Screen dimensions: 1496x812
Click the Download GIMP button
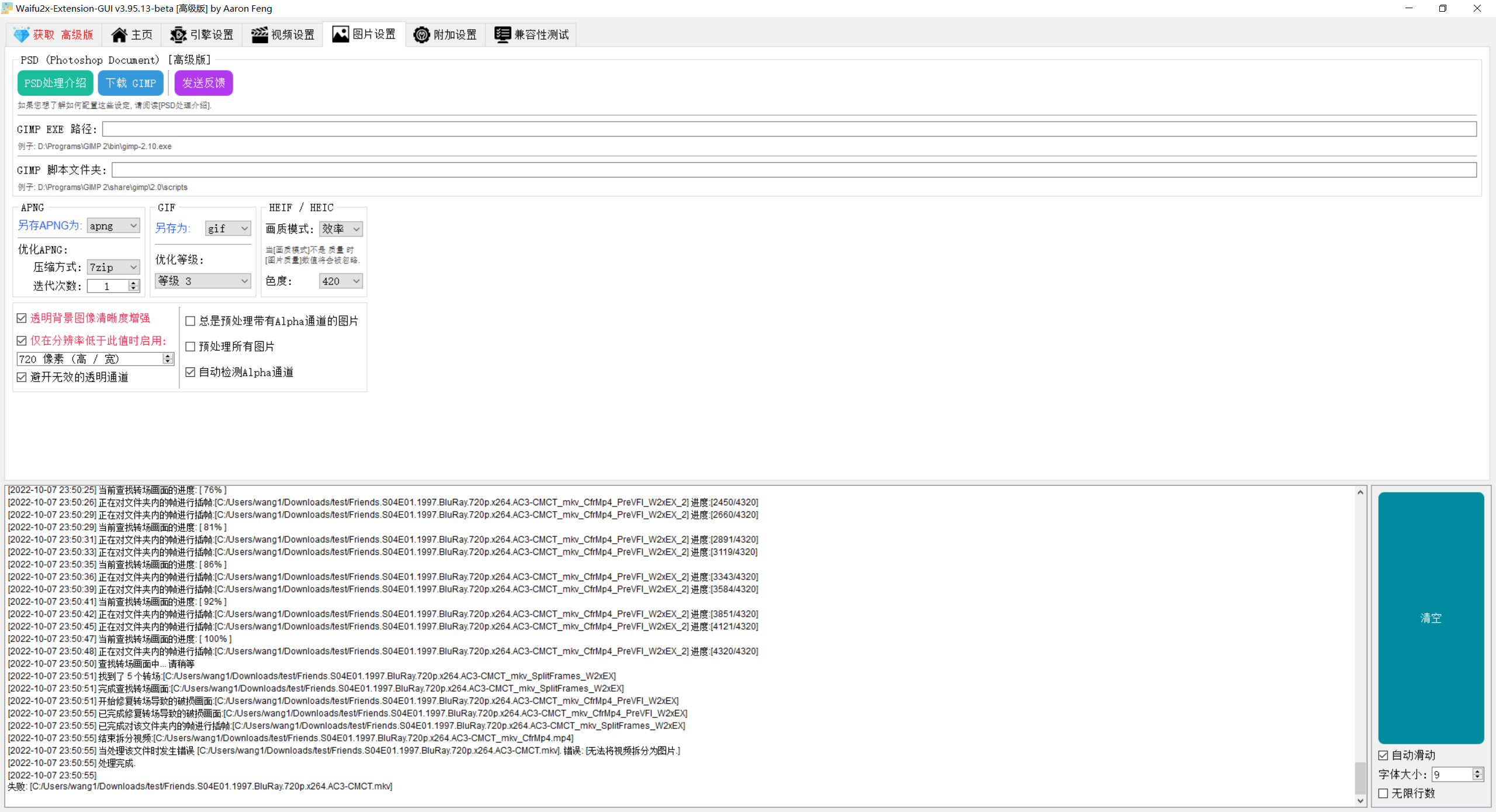coord(131,83)
